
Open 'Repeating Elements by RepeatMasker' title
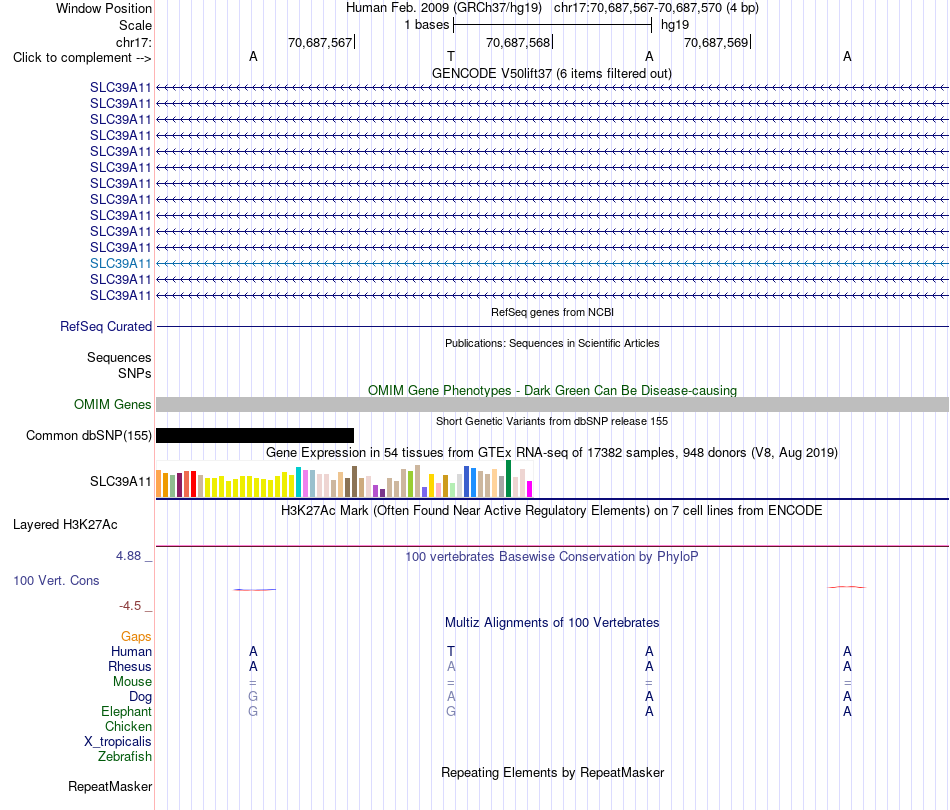tap(552, 772)
